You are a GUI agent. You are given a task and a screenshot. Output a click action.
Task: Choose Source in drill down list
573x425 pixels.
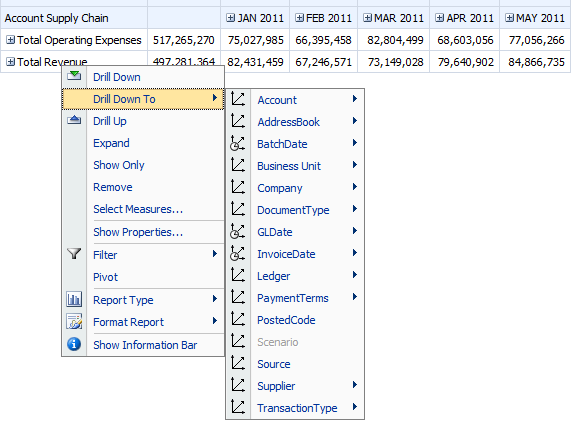pos(274,364)
